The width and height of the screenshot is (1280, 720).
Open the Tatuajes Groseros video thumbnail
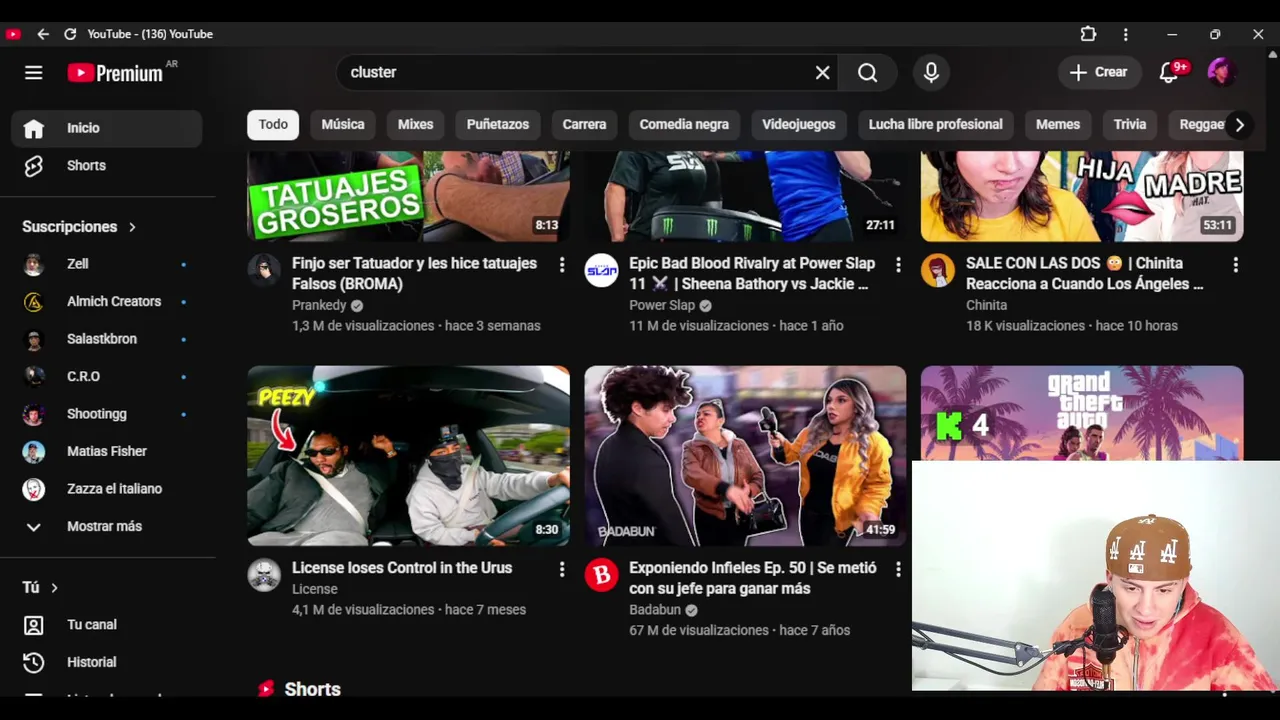[408, 196]
